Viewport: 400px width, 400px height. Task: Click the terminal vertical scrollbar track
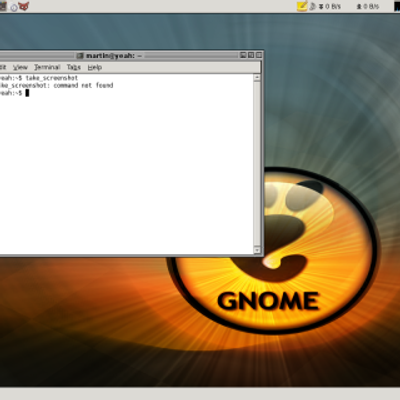[257, 164]
